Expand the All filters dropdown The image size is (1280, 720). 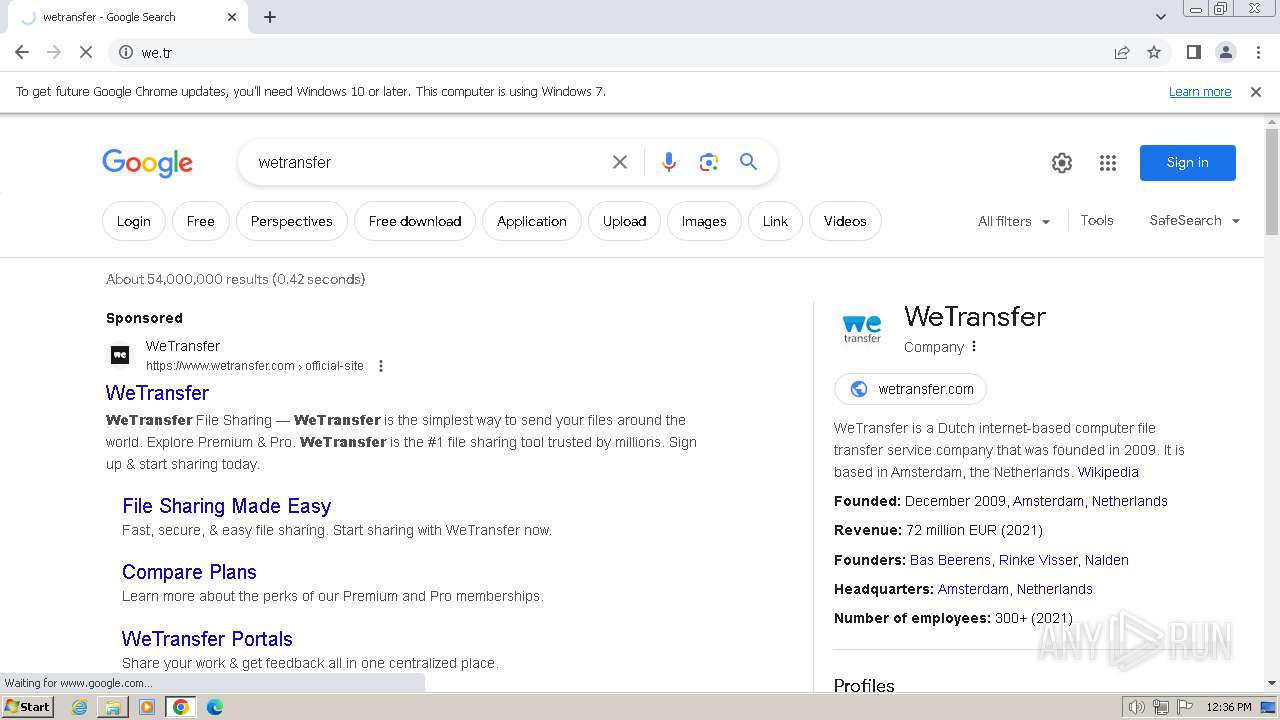1014,221
